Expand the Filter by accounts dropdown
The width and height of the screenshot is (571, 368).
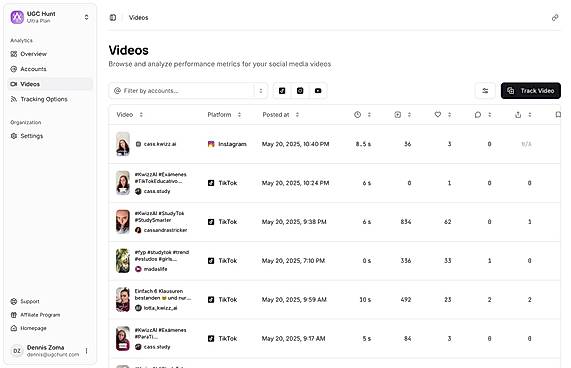tap(188, 91)
